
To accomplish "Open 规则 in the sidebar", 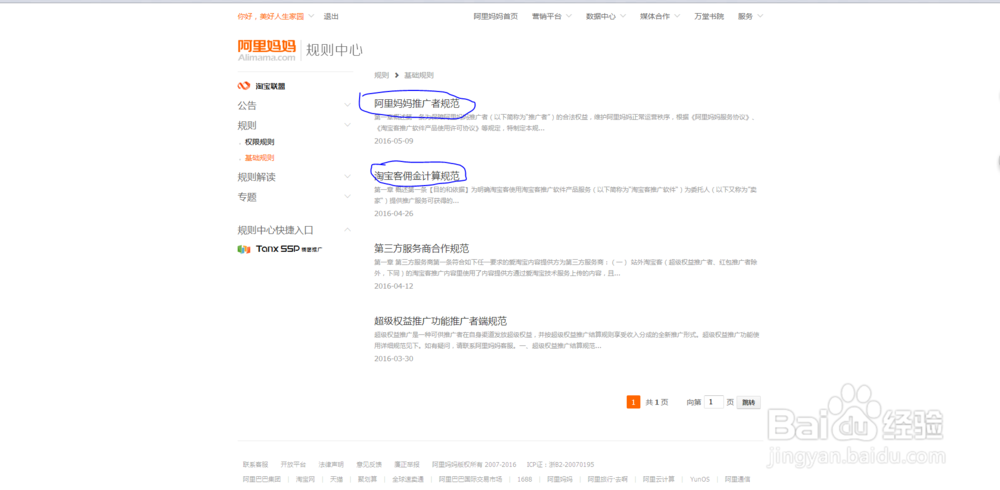I will [247, 126].
